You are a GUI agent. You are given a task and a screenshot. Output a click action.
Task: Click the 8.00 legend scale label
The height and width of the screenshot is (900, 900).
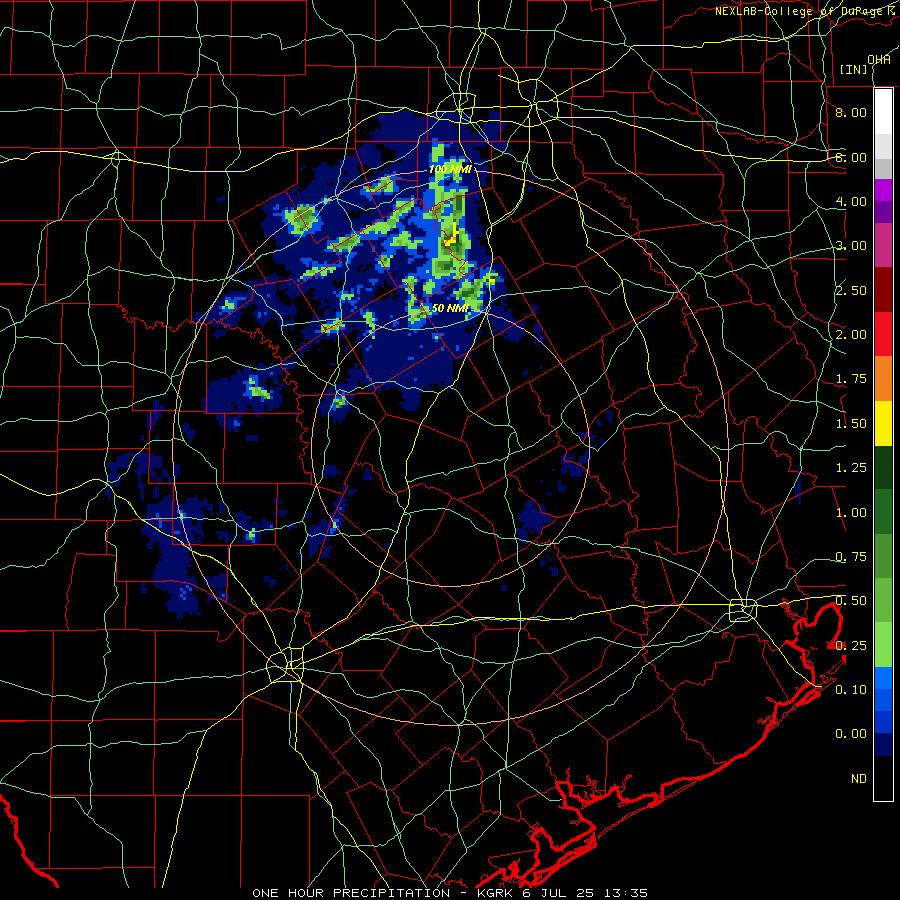click(851, 112)
